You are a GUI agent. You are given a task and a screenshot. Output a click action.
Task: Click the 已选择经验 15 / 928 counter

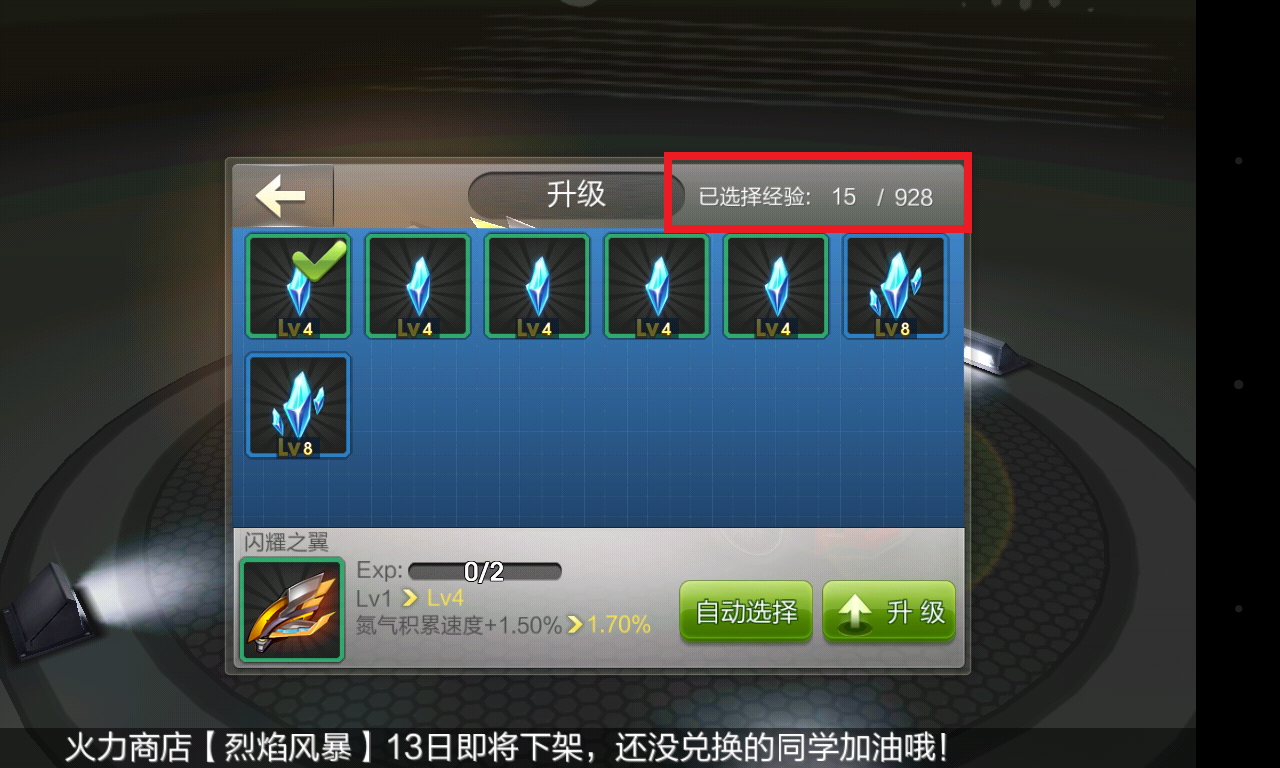(815, 197)
